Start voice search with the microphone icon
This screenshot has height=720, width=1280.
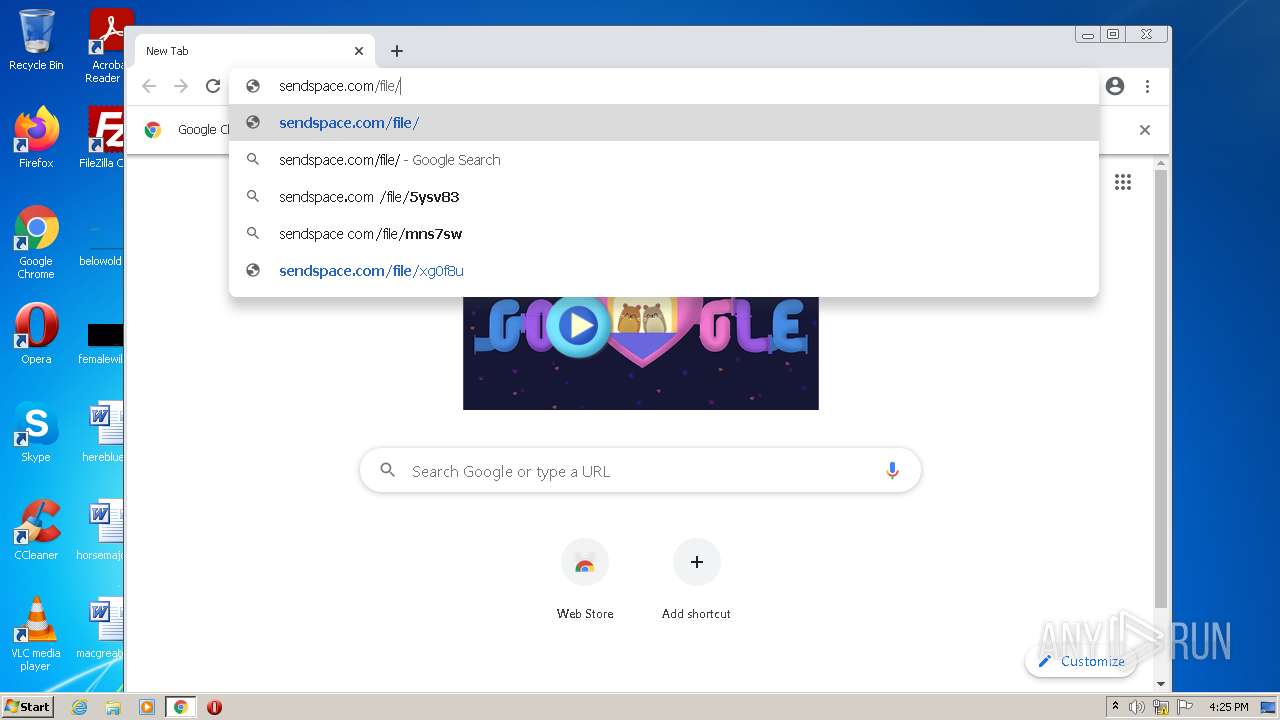[892, 471]
